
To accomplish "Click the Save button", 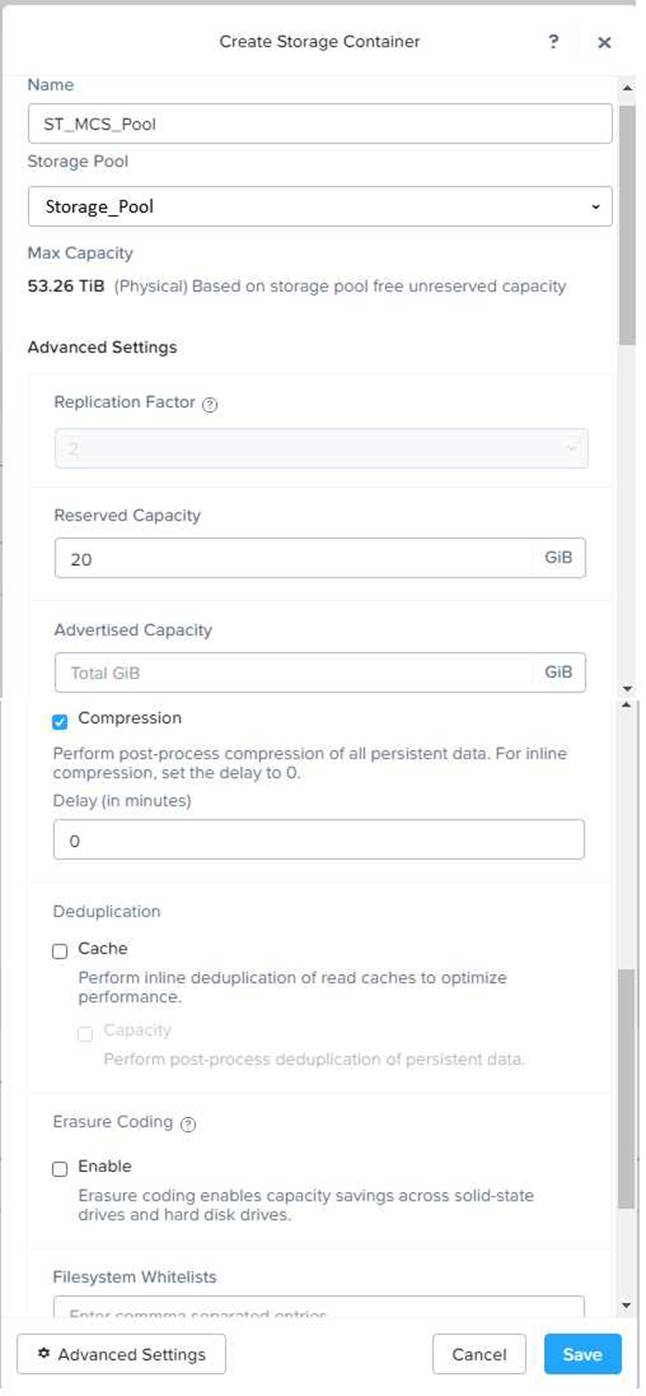I will (582, 1354).
